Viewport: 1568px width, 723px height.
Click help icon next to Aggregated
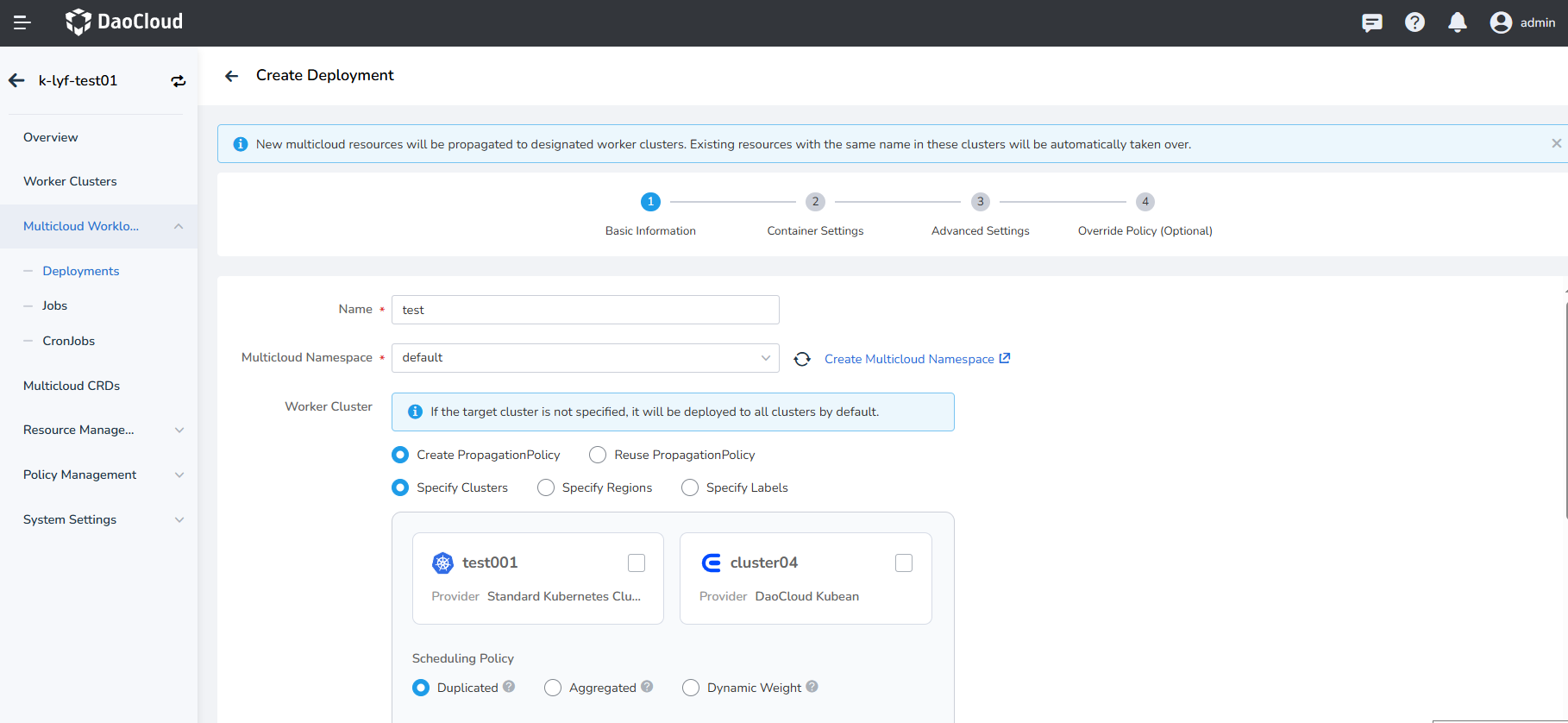(x=647, y=687)
